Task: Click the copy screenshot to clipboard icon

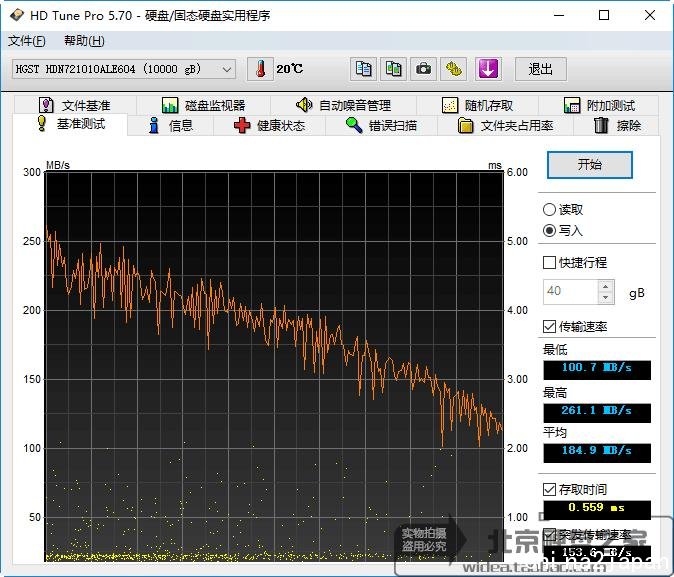Action: 393,69
